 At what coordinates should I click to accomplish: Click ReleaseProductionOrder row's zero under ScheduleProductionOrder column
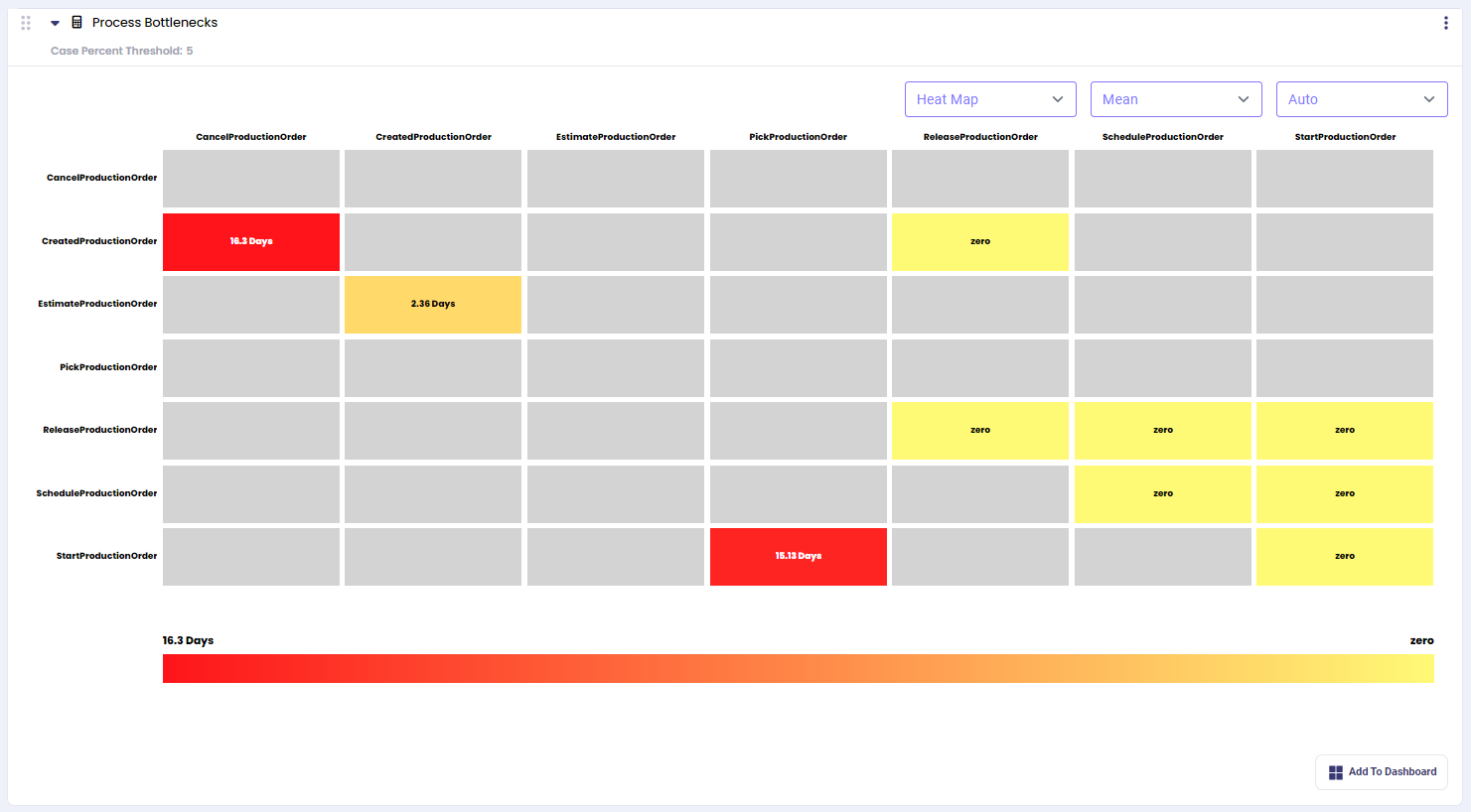point(1163,430)
